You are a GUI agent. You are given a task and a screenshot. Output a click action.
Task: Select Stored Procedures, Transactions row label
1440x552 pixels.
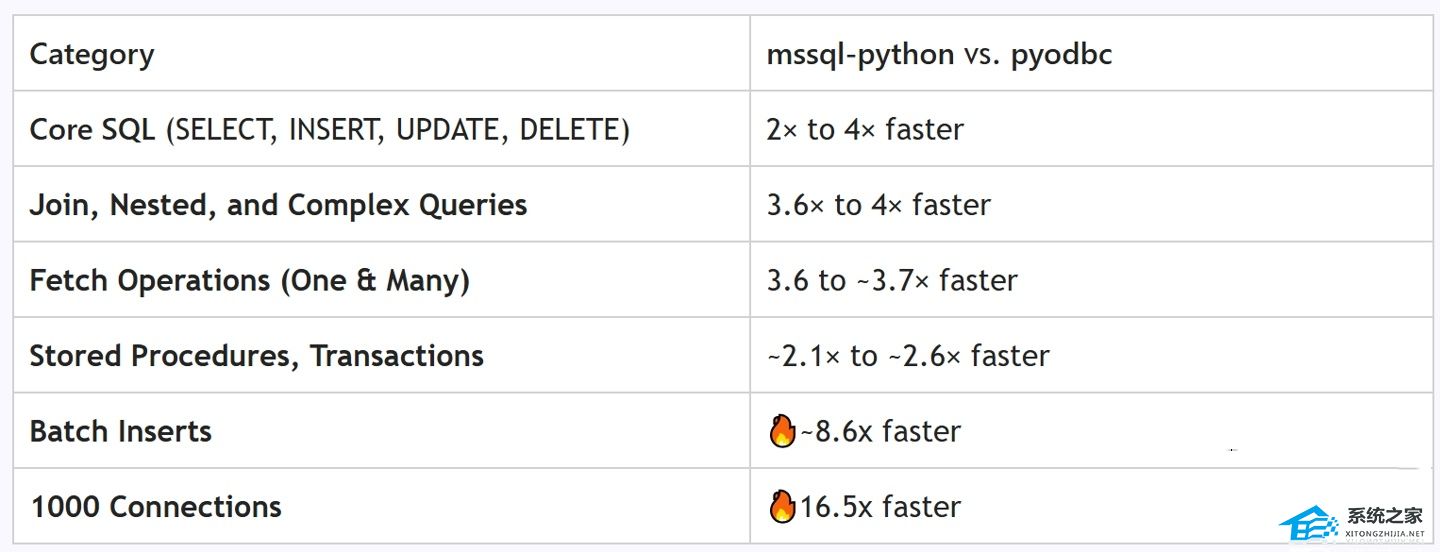256,356
